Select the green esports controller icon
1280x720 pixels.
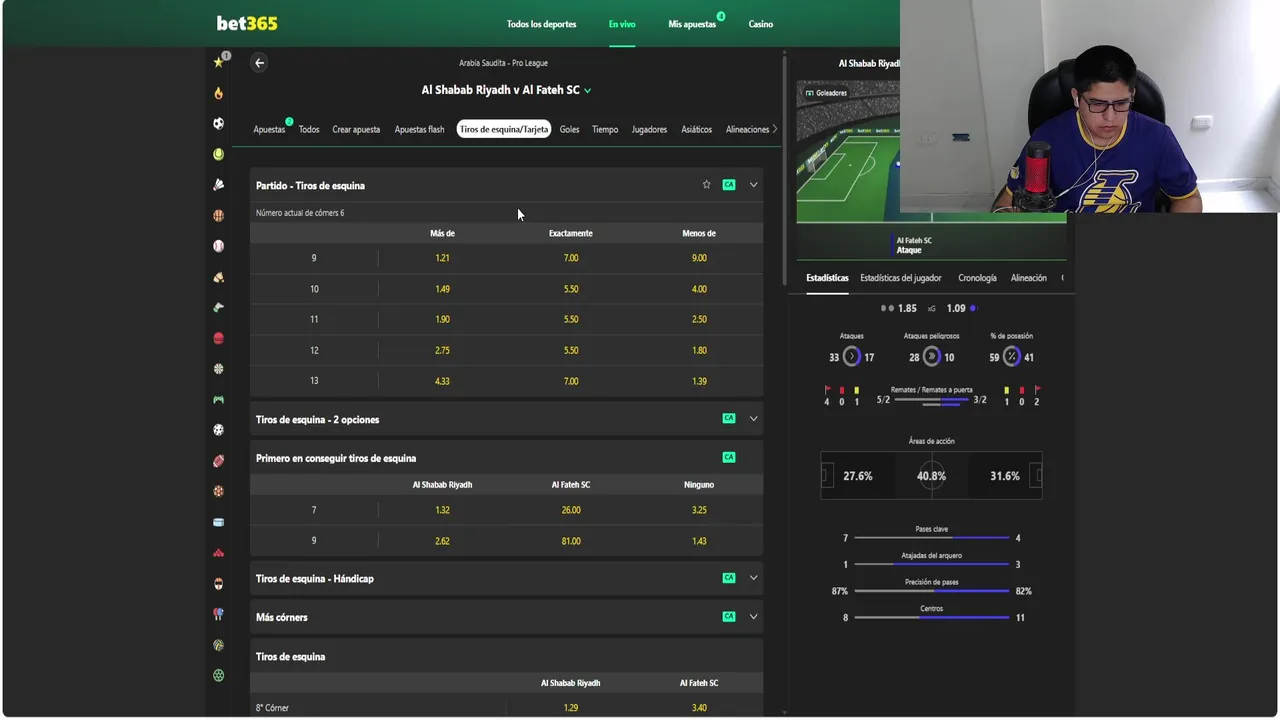click(218, 399)
